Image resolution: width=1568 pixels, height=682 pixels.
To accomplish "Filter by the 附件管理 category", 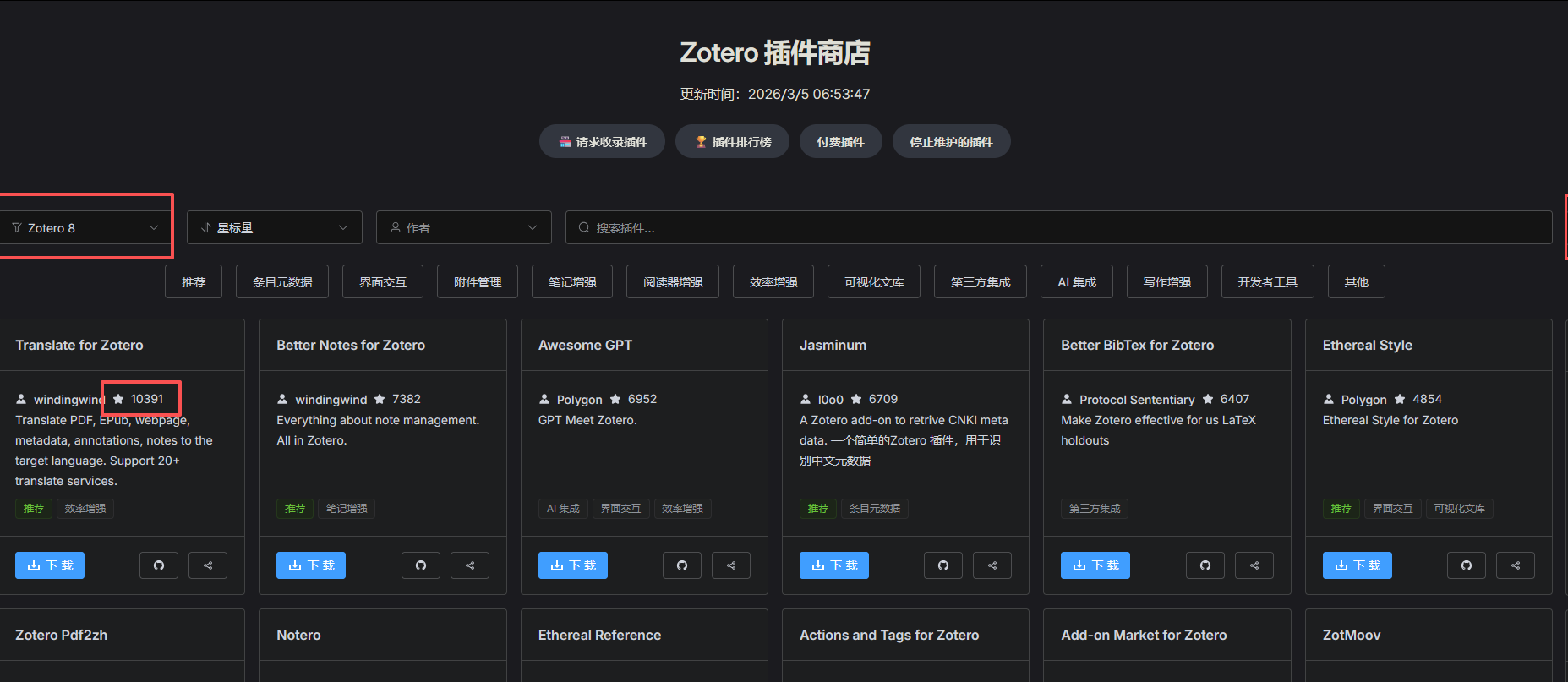I will point(478,281).
